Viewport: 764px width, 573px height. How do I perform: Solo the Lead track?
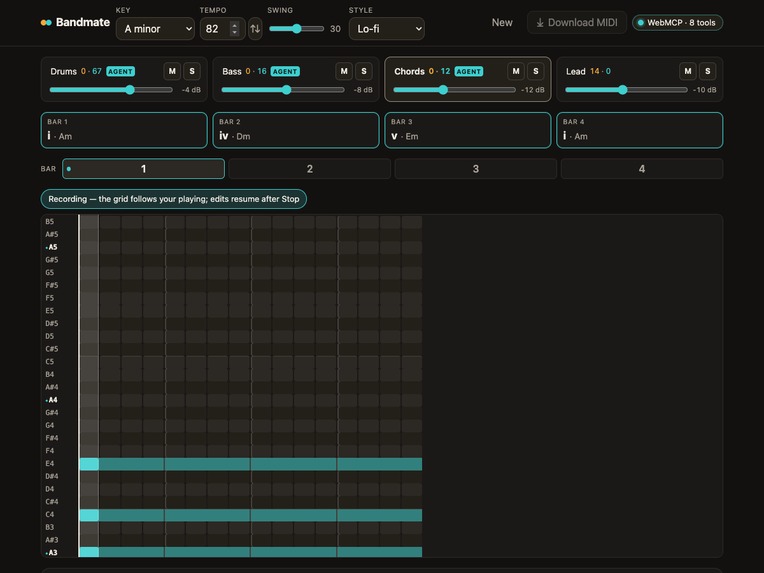708,71
